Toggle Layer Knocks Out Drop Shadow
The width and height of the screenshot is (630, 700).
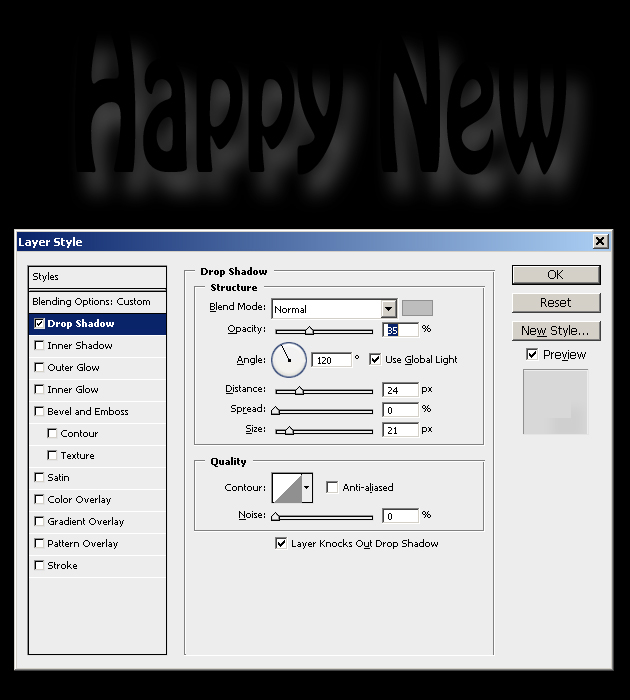pyautogui.click(x=281, y=543)
